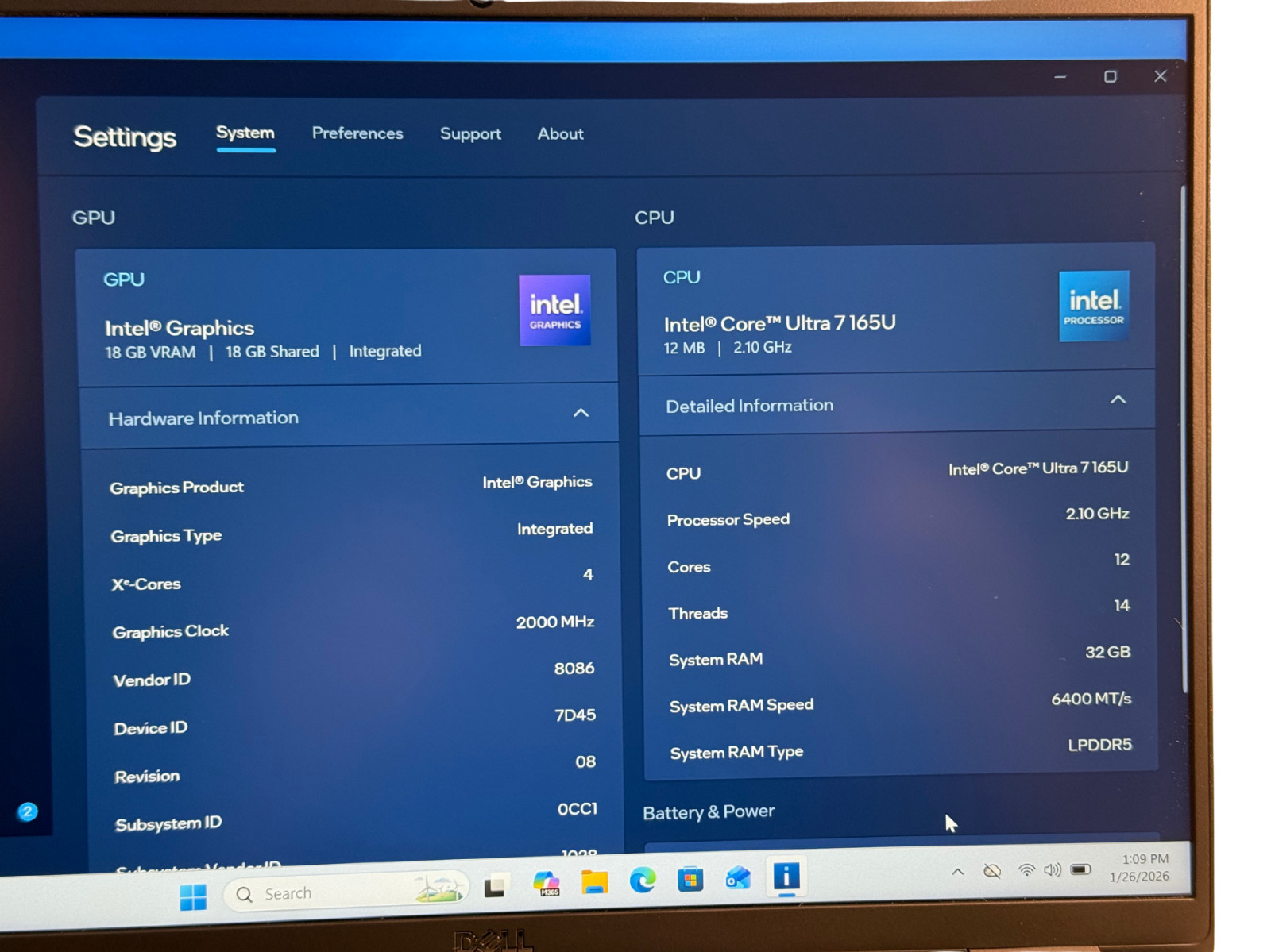The image size is (1271, 952).
Task: Select the Xe-Cores value 4
Action: (x=588, y=574)
